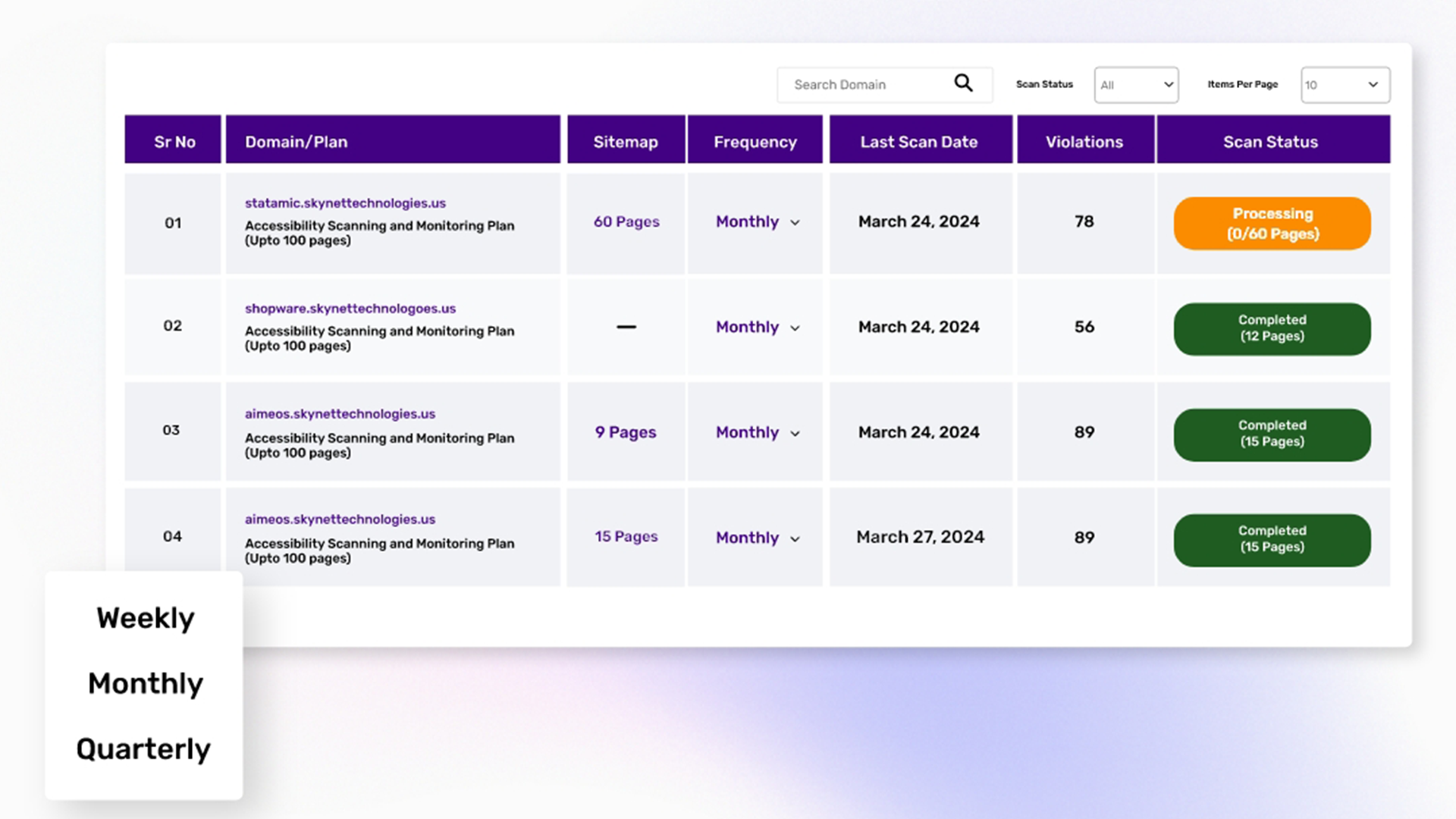Viewport: 1456px width, 819px height.
Task: Click March 24, 2024 date in row 01
Action: (x=919, y=221)
